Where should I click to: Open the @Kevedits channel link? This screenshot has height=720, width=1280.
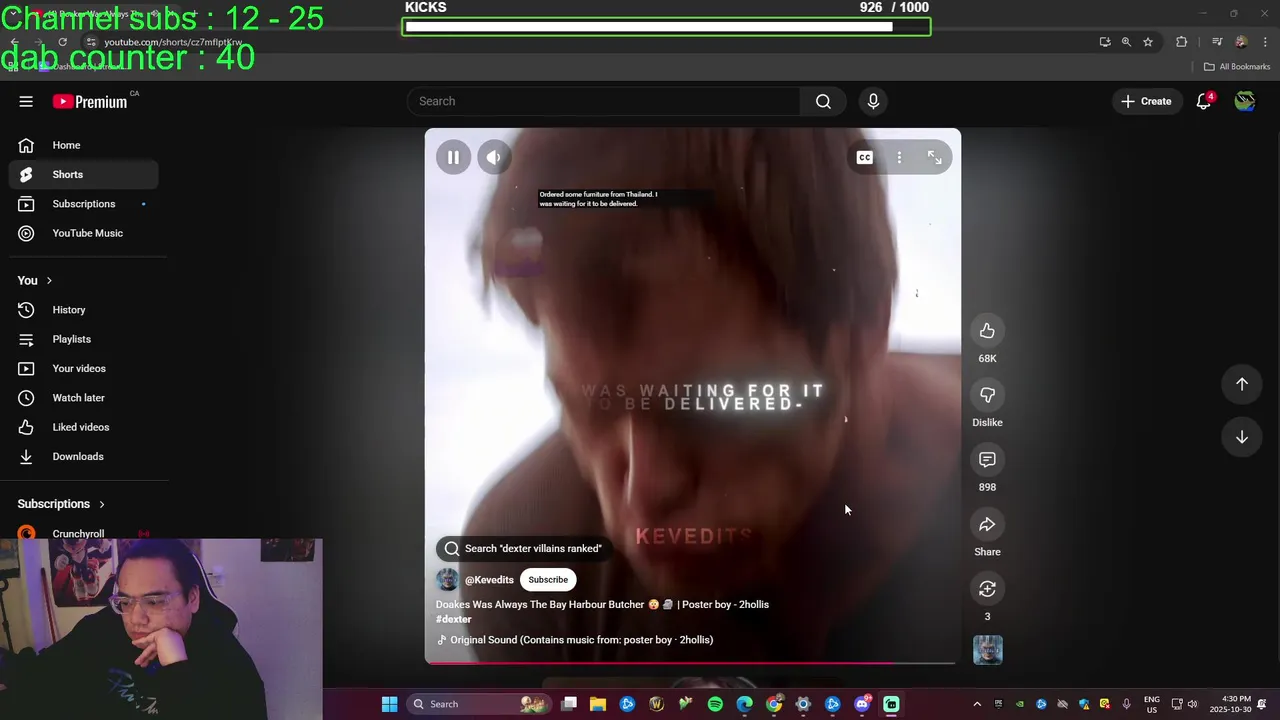(489, 580)
